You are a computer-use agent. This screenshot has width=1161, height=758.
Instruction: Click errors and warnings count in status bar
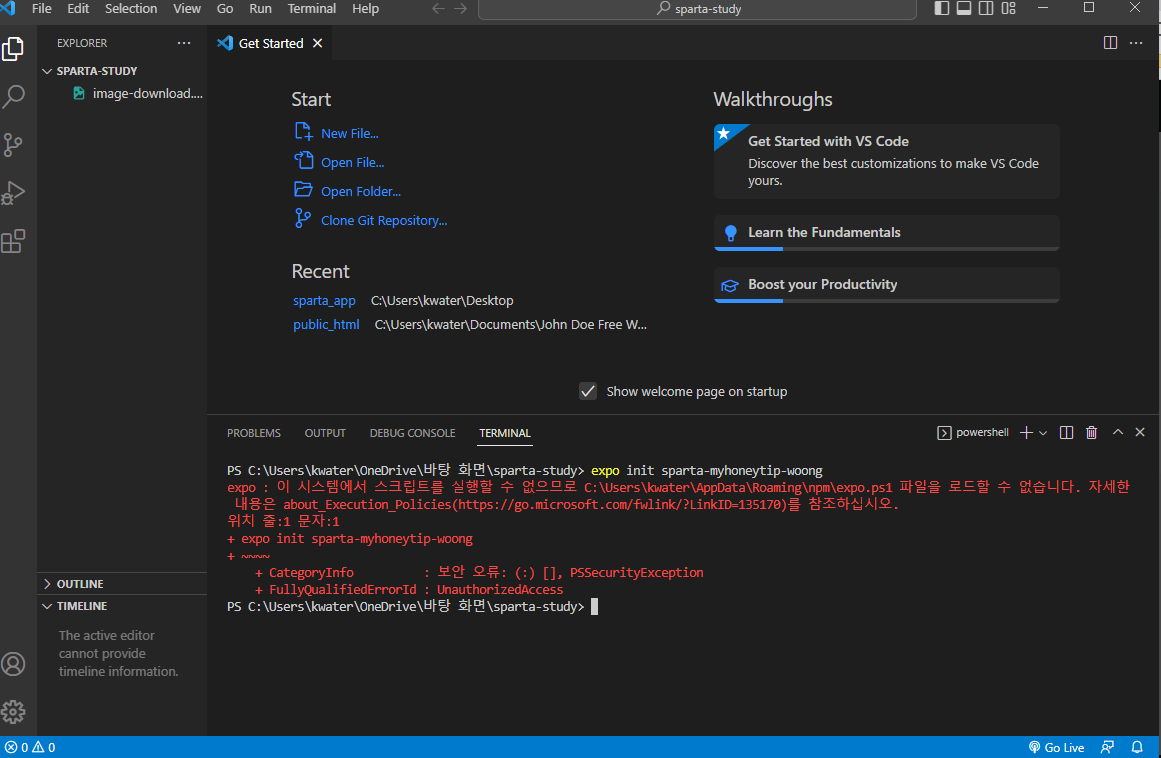[30, 748]
